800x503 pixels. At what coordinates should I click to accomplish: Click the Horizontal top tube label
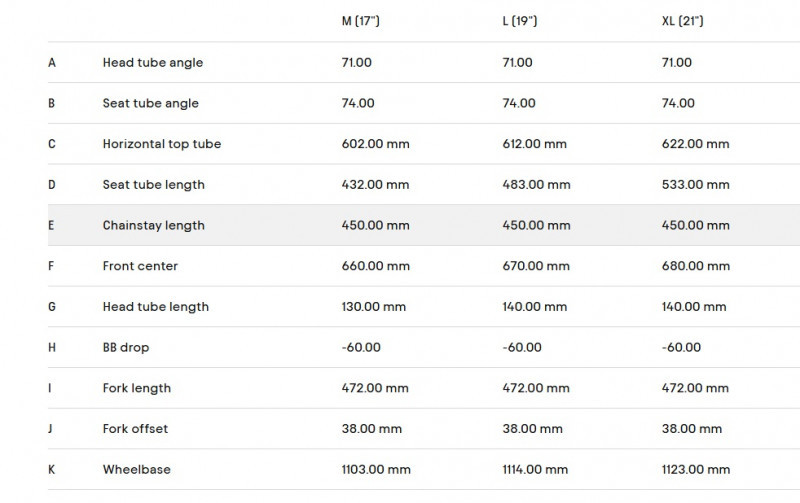tap(161, 144)
